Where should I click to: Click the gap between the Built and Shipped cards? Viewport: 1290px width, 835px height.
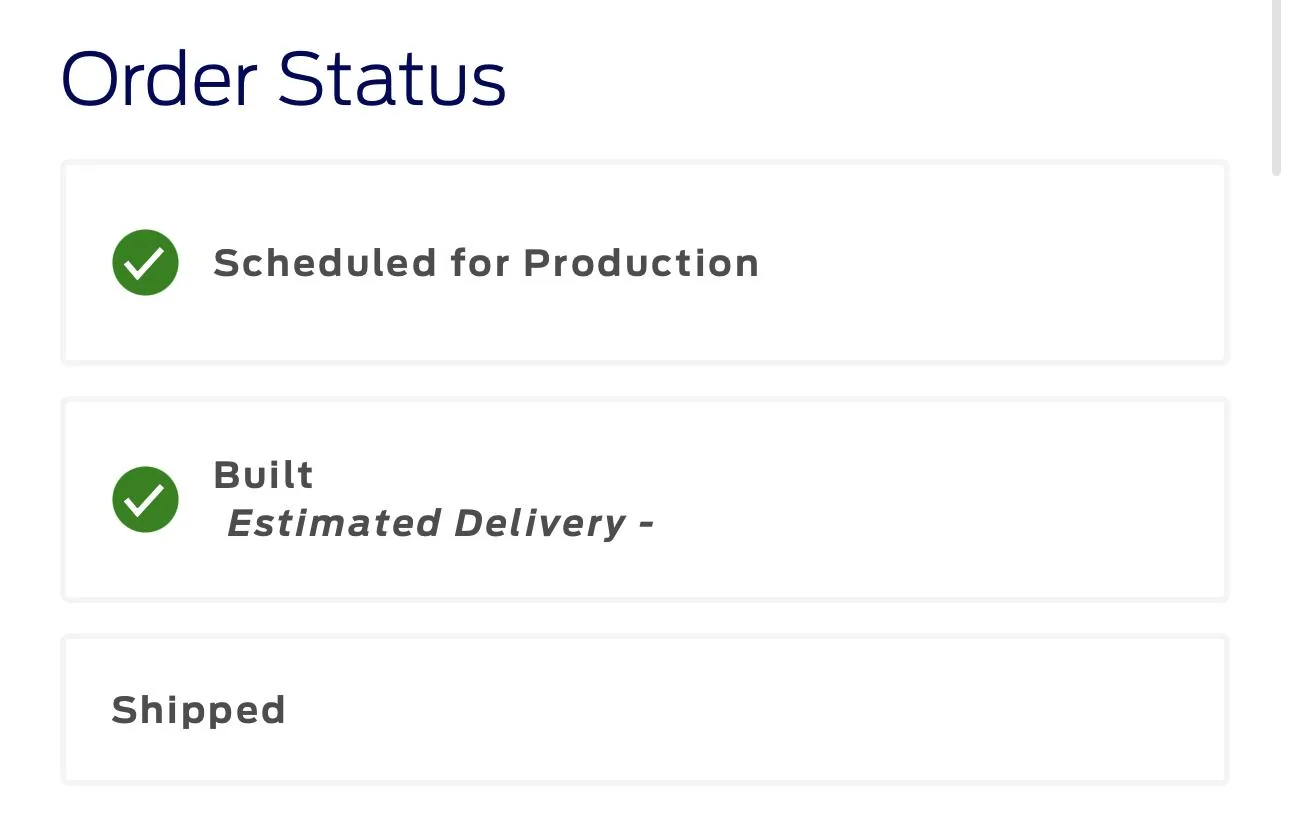645,618
